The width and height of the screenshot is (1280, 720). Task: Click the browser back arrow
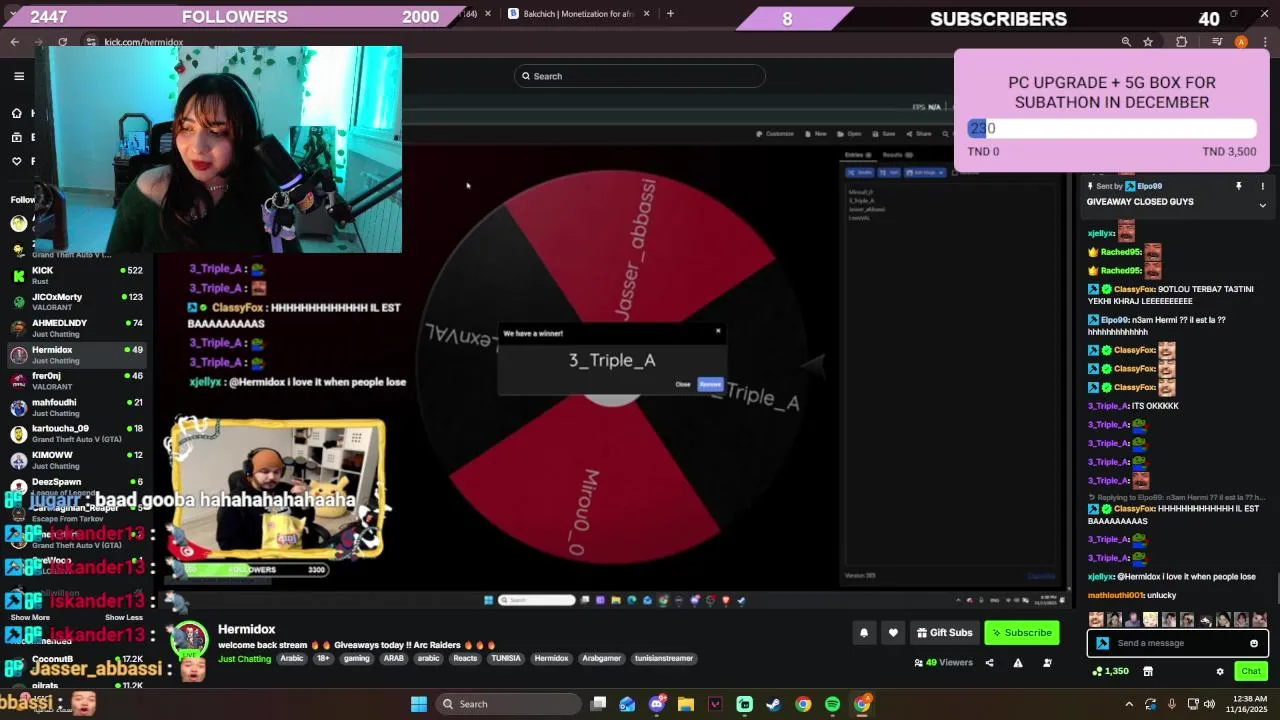pyautogui.click(x=14, y=42)
